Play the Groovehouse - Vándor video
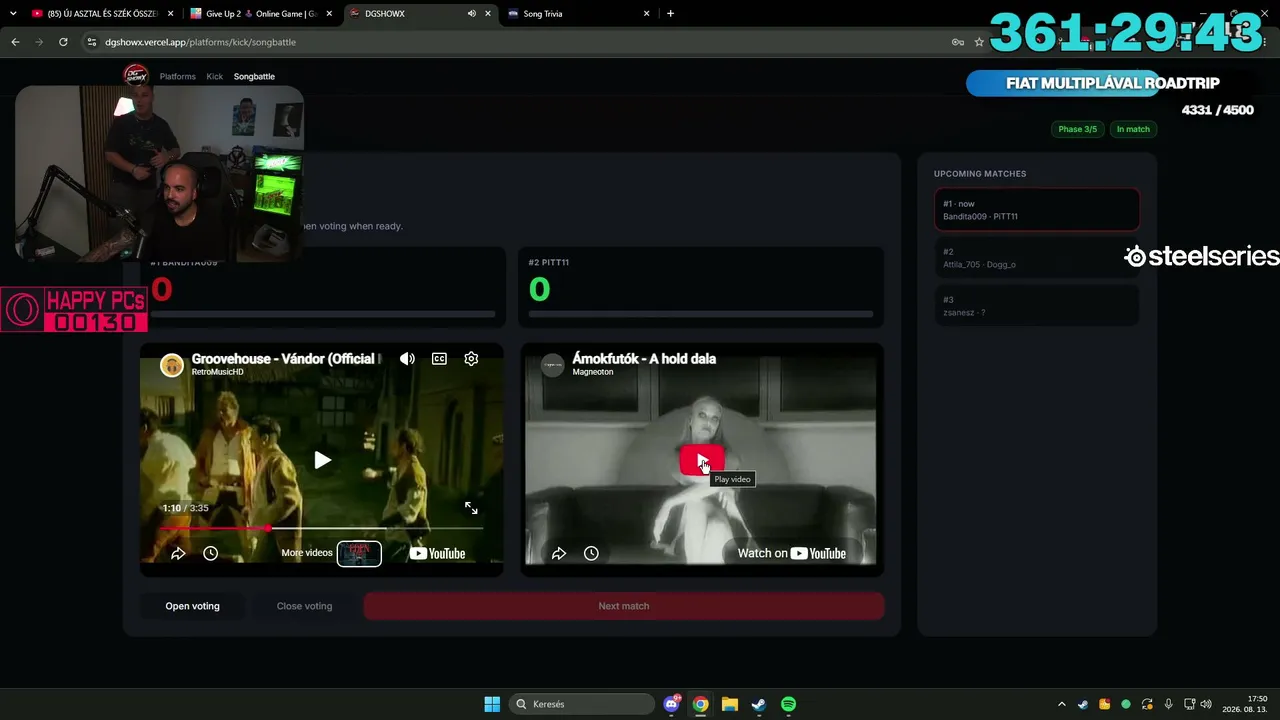The width and height of the screenshot is (1280, 720). coord(322,460)
